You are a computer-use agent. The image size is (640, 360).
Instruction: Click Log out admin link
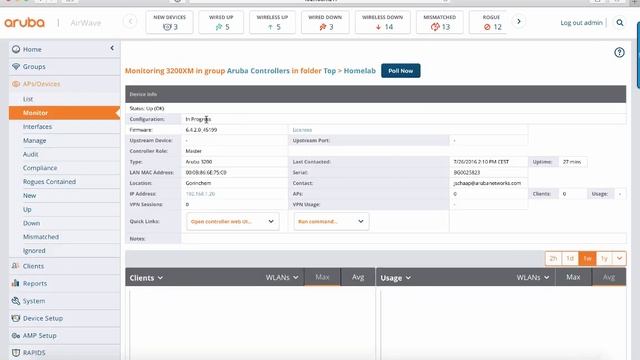(581, 23)
